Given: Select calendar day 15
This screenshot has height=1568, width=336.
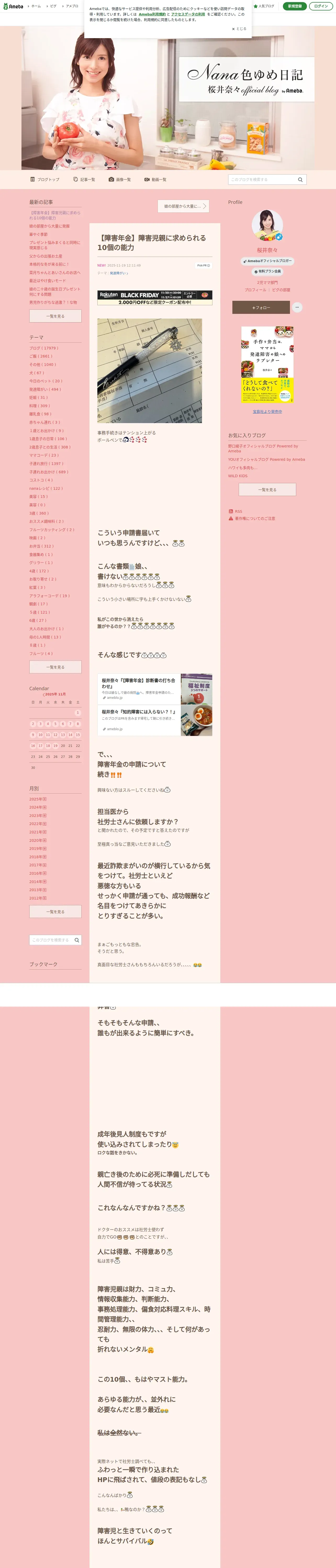Looking at the screenshot, I should tap(77, 735).
